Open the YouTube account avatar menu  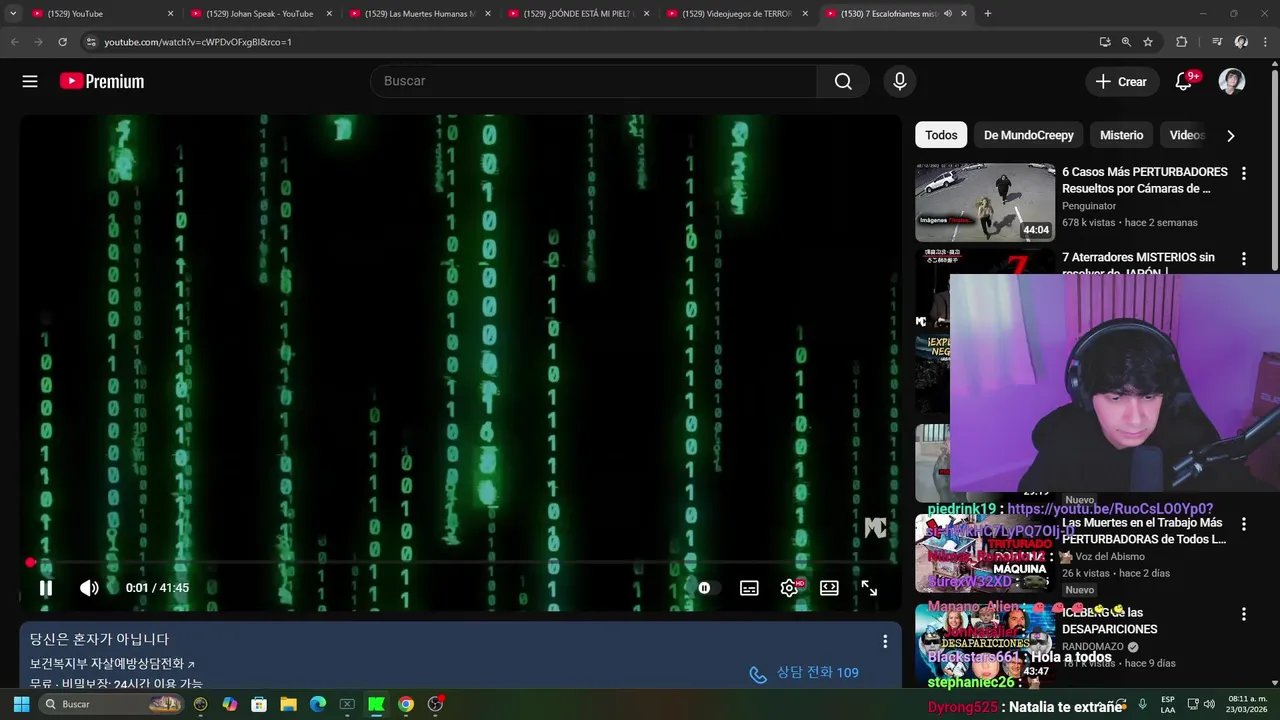pos(1232,82)
